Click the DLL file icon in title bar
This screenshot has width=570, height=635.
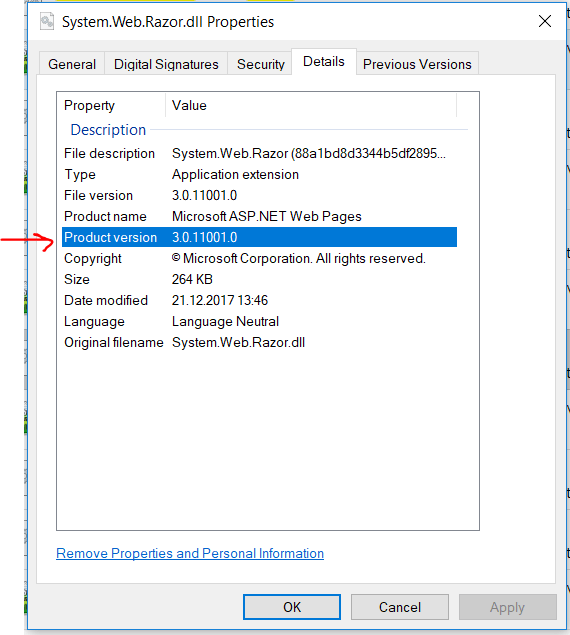[47, 21]
